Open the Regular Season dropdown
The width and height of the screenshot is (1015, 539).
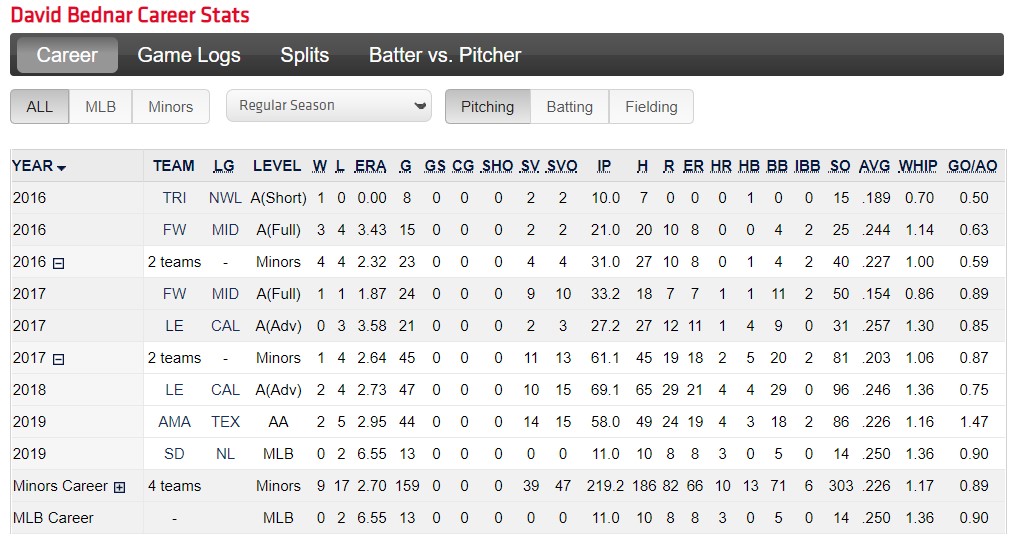(329, 105)
